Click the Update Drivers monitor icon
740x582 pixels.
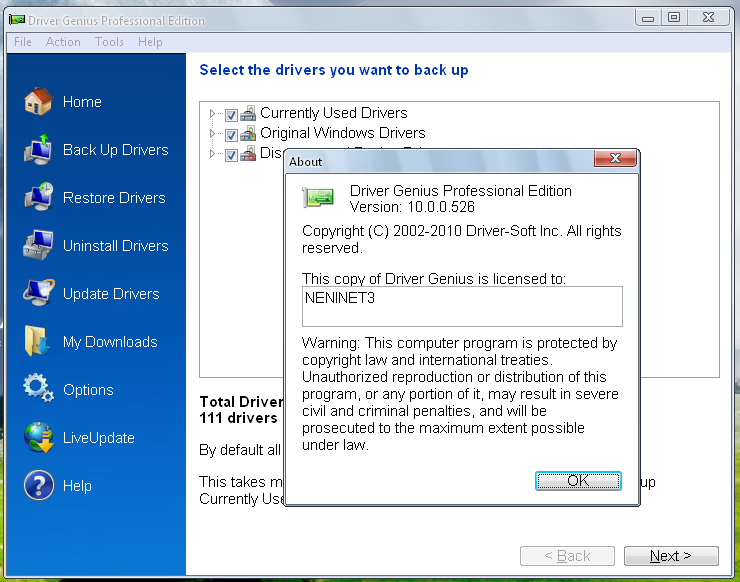click(38, 293)
